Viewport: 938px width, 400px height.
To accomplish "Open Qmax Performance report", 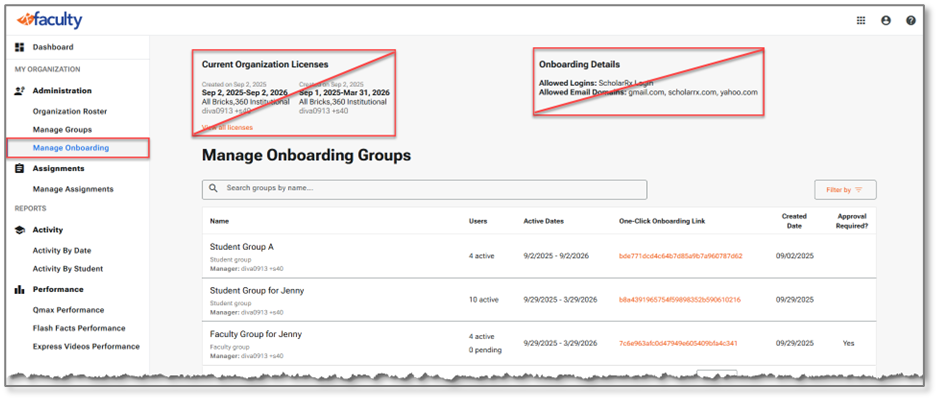I will coord(68,308).
